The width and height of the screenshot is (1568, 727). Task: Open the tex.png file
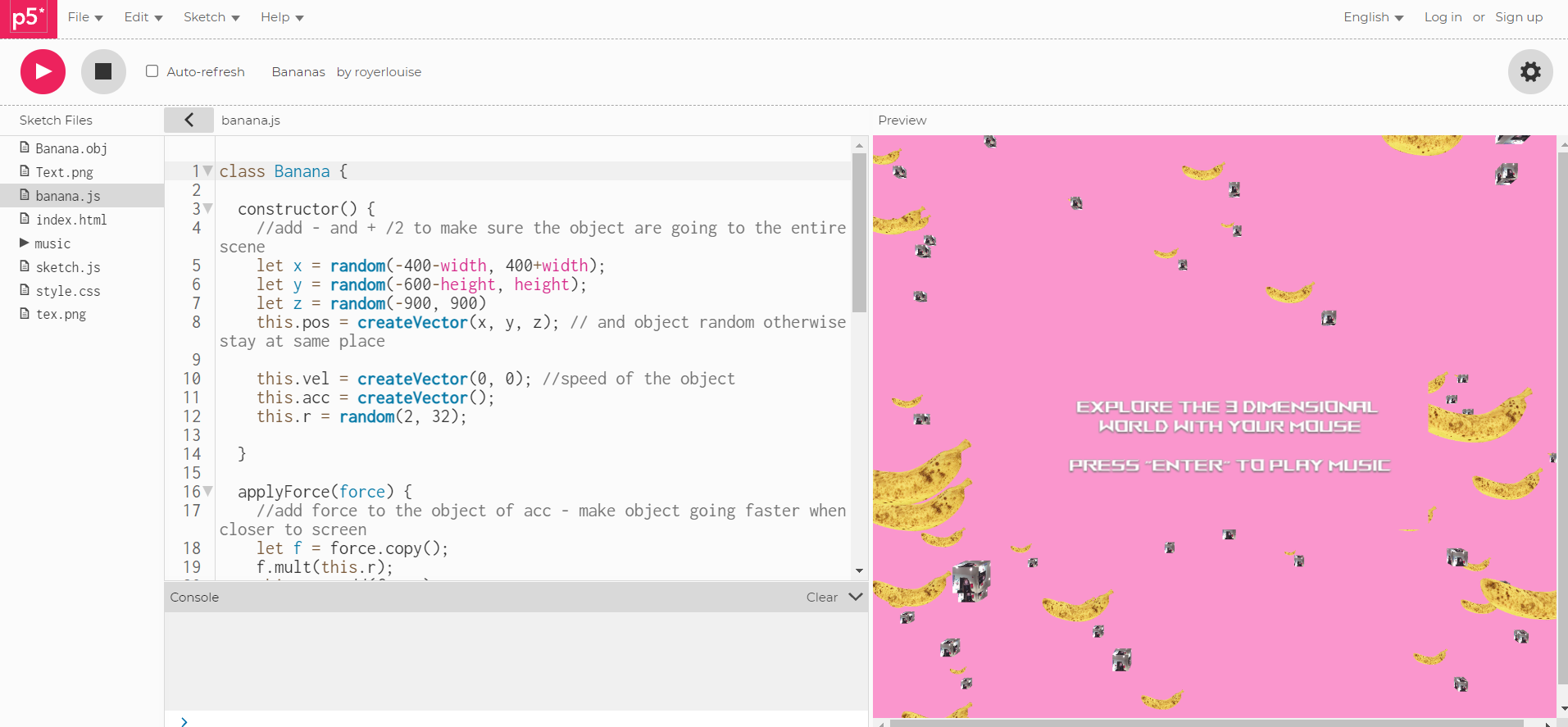pyautogui.click(x=61, y=314)
